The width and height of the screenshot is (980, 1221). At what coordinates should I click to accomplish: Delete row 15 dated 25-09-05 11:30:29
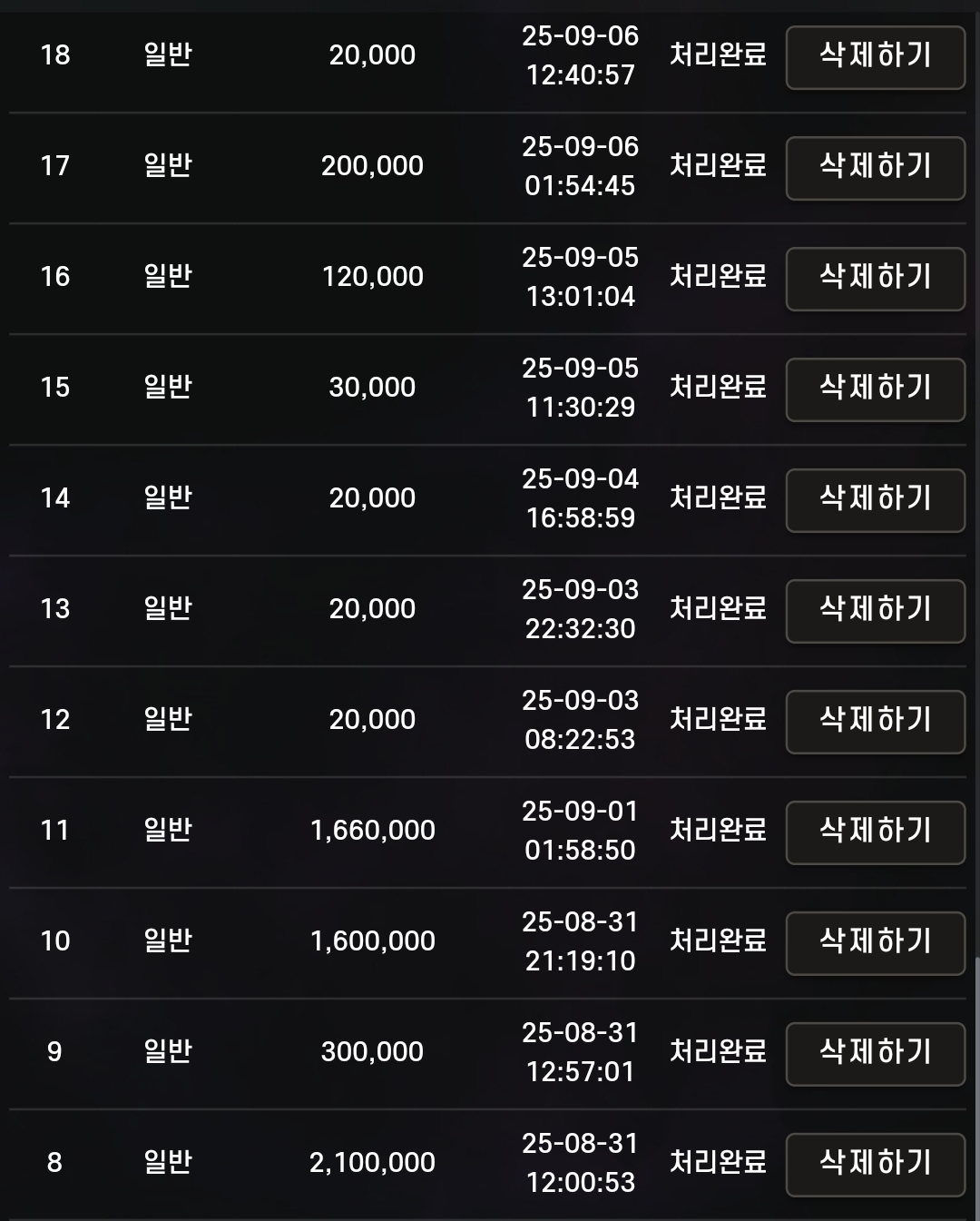pyautogui.click(x=875, y=389)
